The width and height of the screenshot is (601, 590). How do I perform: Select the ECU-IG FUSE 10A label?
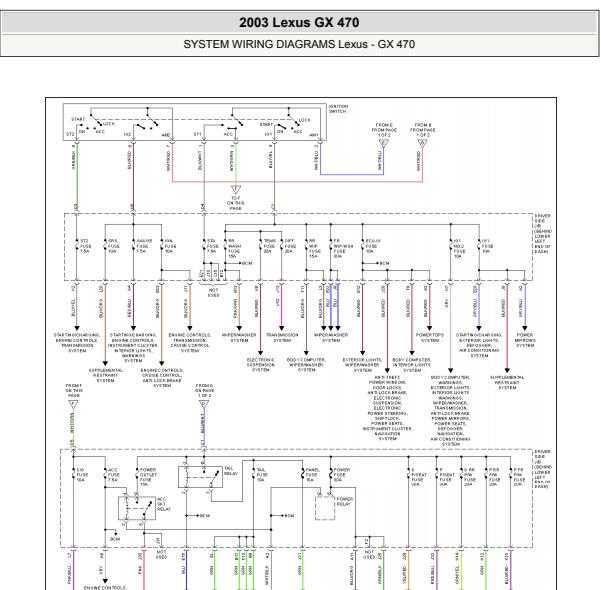373,246
